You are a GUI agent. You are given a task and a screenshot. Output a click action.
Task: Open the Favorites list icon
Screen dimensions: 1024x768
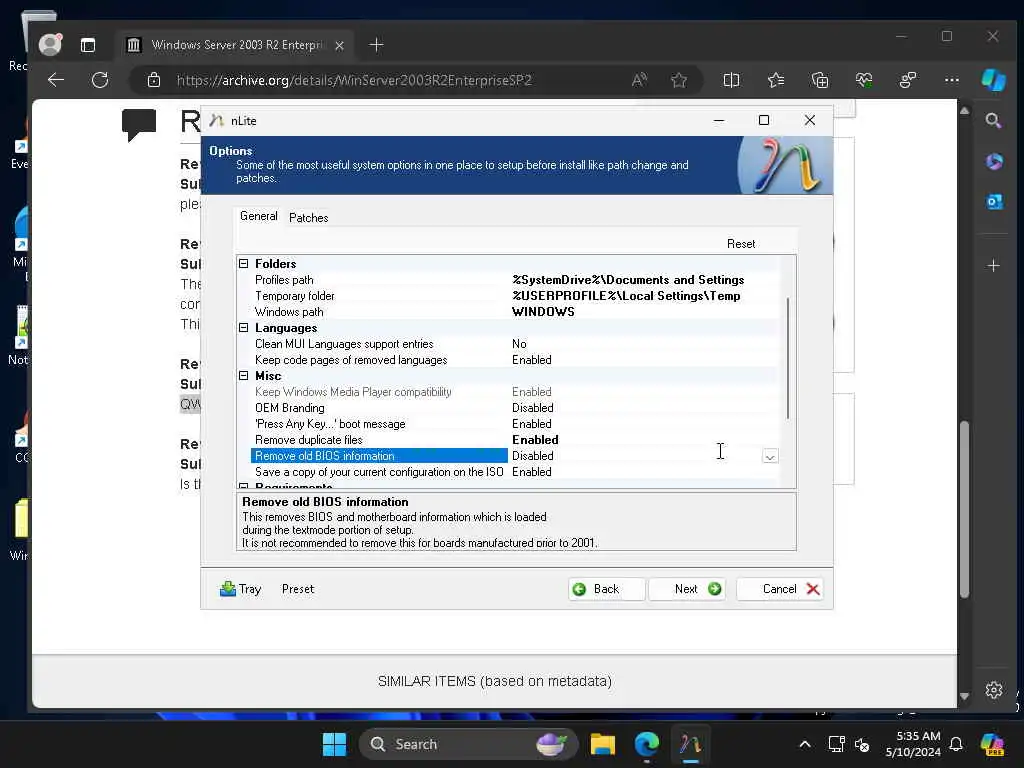(x=776, y=80)
